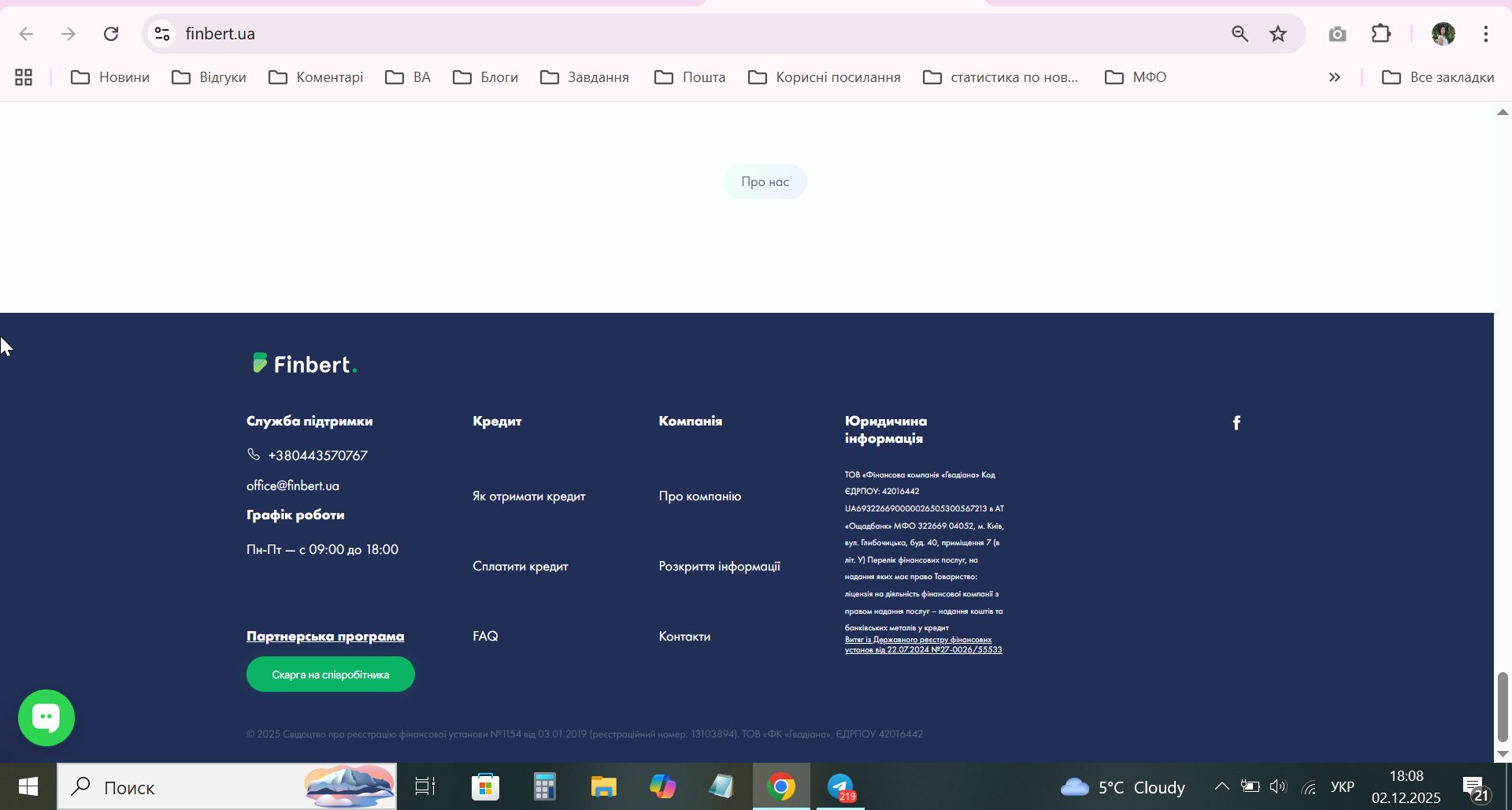Click the Скарга на співробітника button
This screenshot has width=1512, height=810.
tap(331, 674)
